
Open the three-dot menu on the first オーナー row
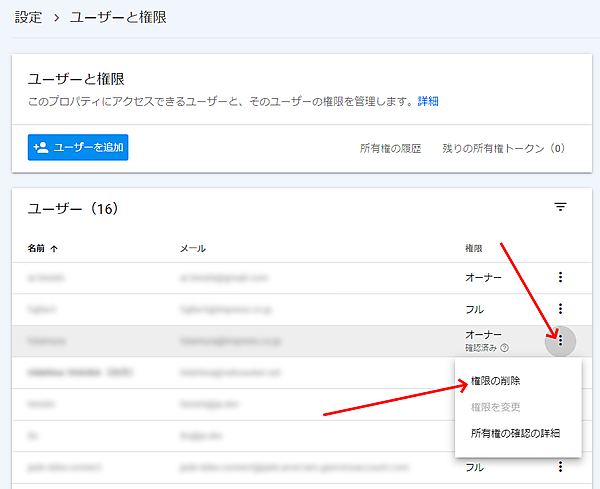pyautogui.click(x=561, y=277)
